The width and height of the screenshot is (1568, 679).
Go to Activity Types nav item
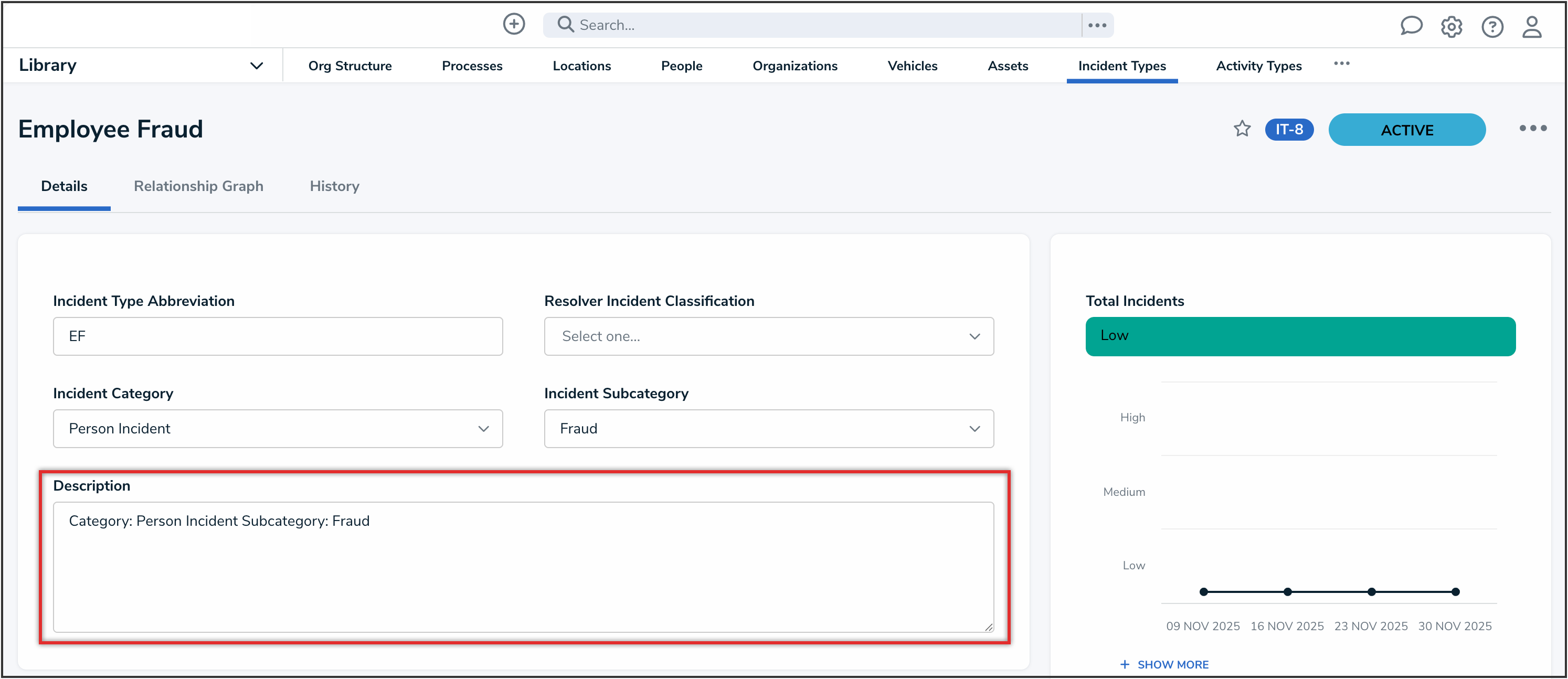[x=1258, y=66]
